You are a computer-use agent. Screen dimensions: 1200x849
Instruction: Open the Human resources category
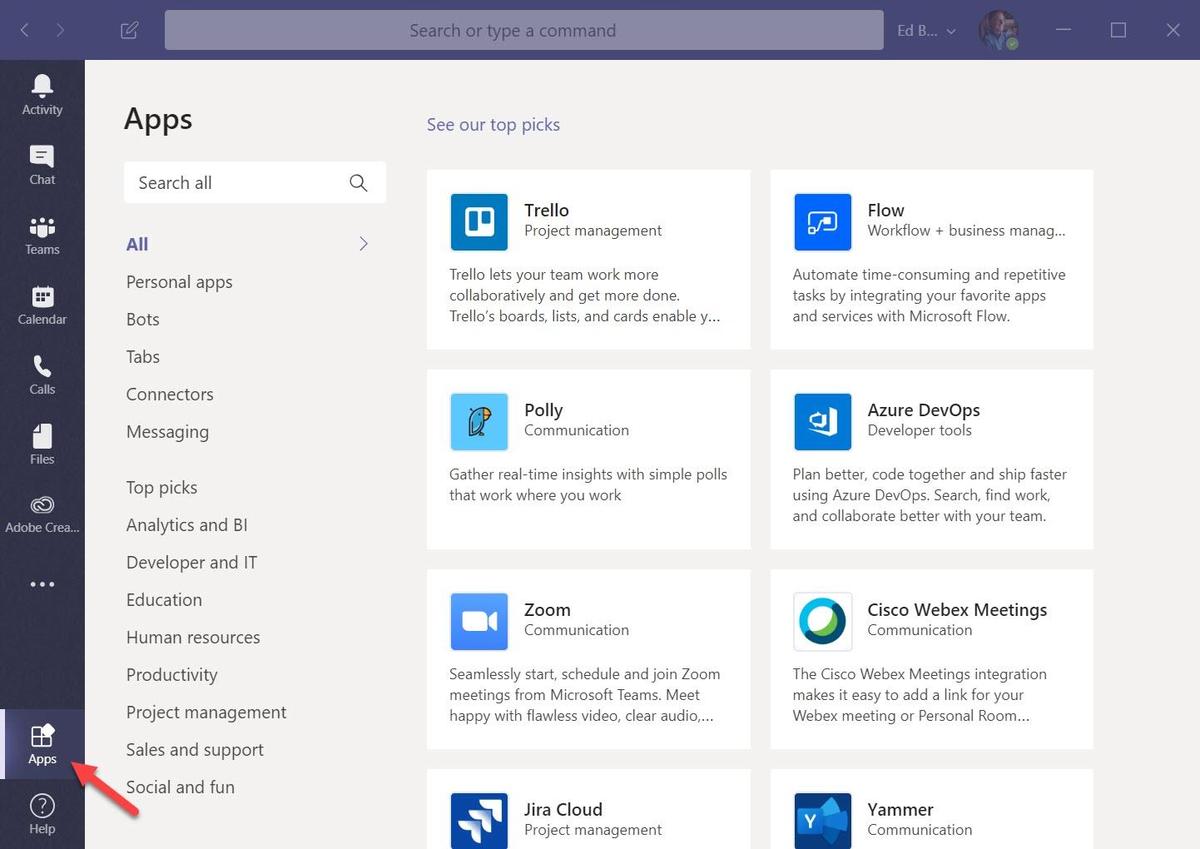[x=193, y=638]
